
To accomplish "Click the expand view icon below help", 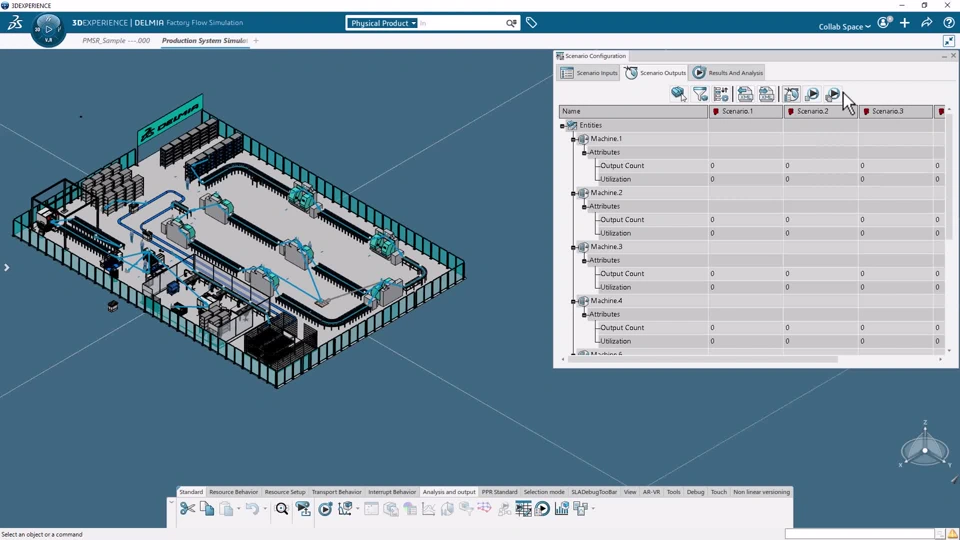I will (x=949, y=41).
